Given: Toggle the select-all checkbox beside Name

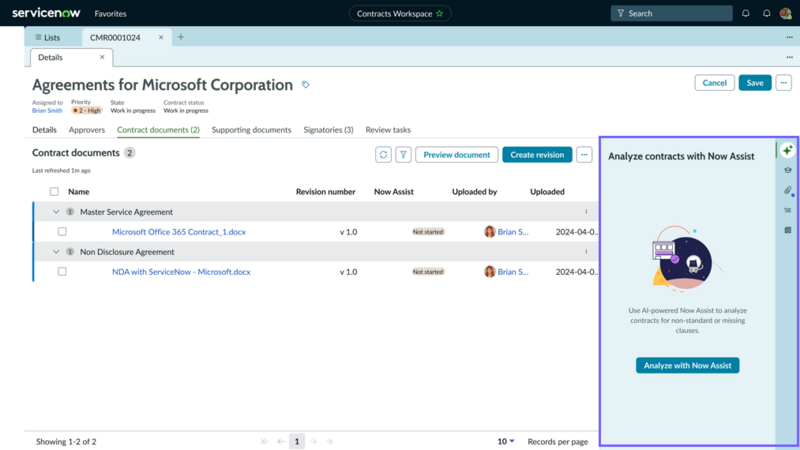Looking at the screenshot, I should (54, 191).
